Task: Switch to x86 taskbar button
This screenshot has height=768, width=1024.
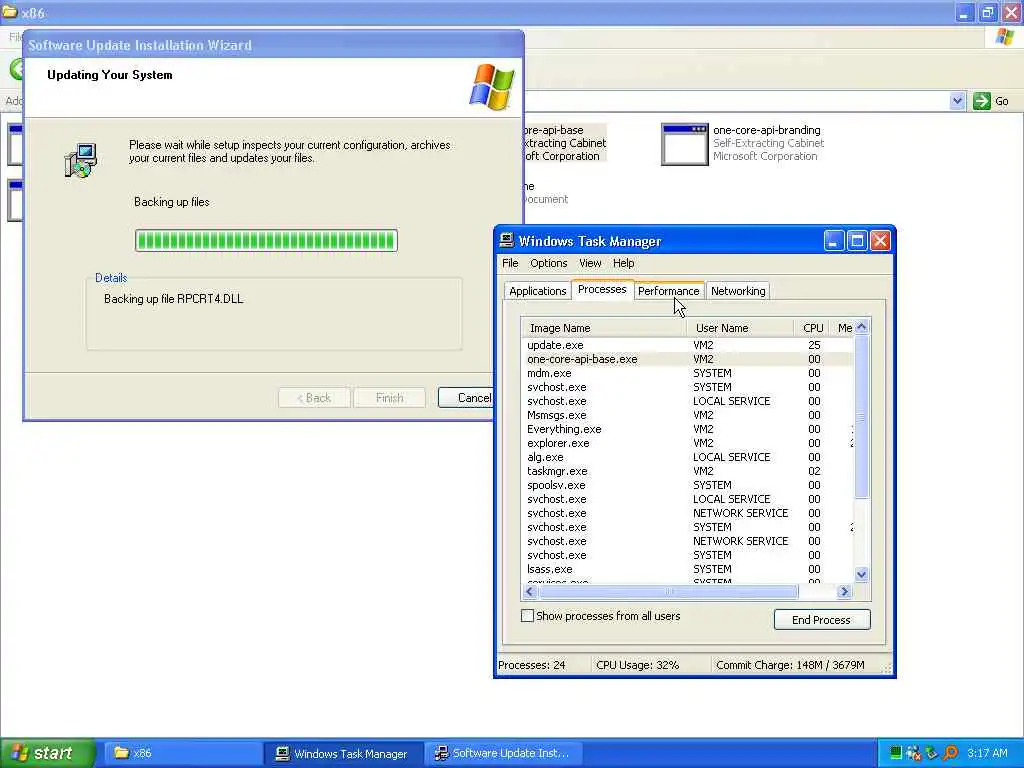Action: tap(184, 753)
